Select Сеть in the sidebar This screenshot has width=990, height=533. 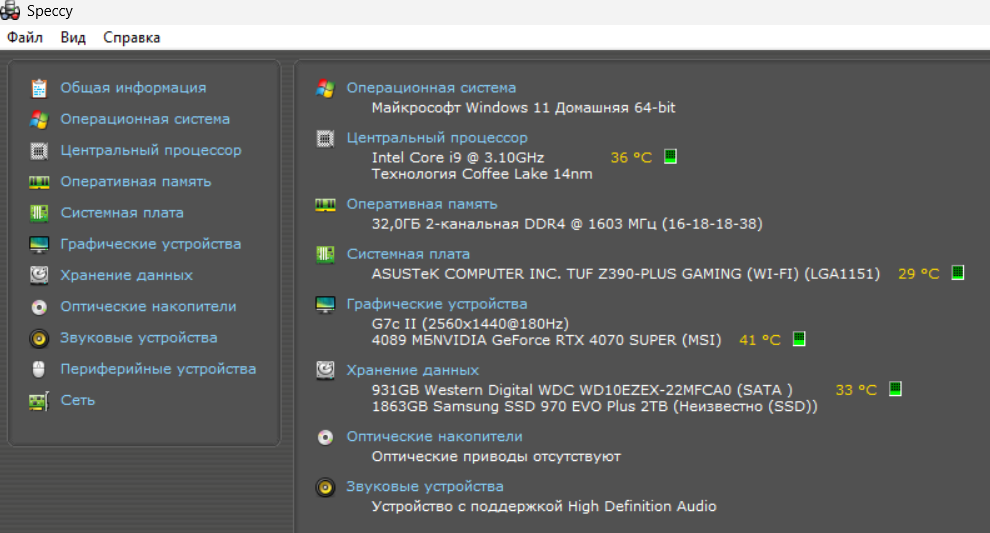(78, 400)
